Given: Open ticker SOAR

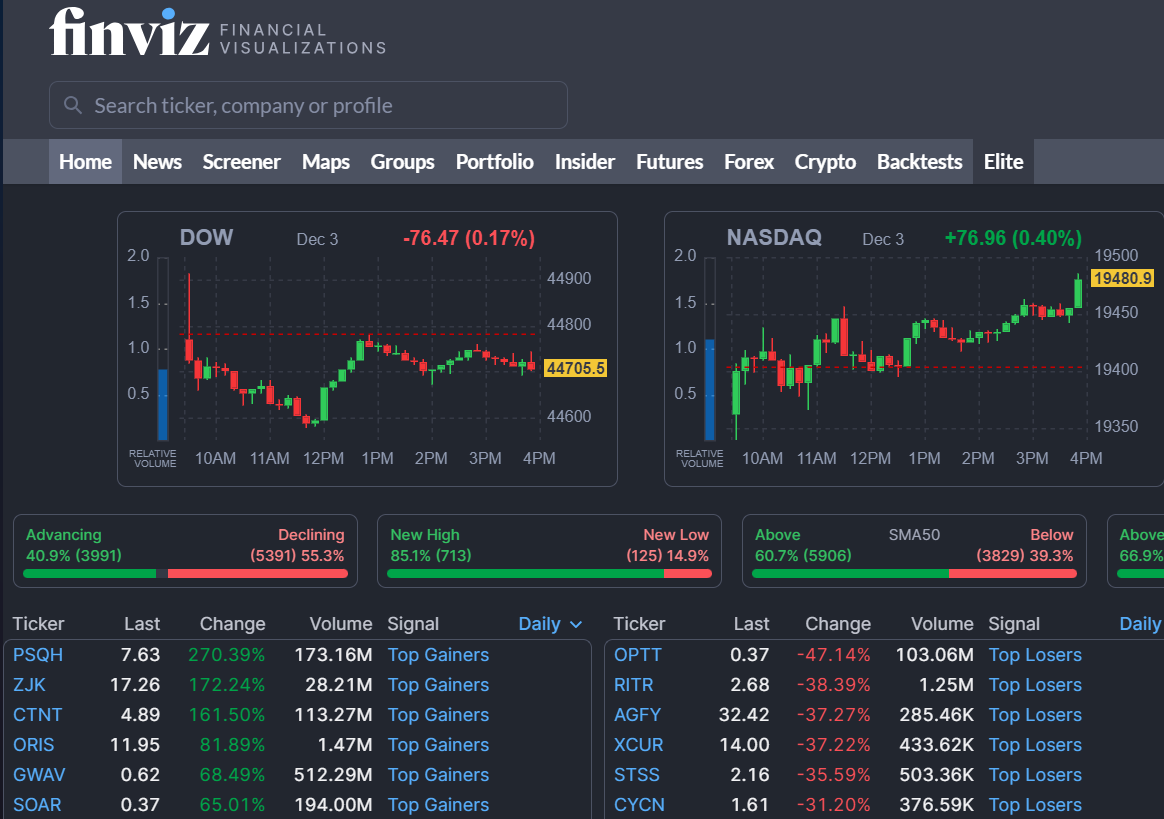Looking at the screenshot, I should (37, 805).
